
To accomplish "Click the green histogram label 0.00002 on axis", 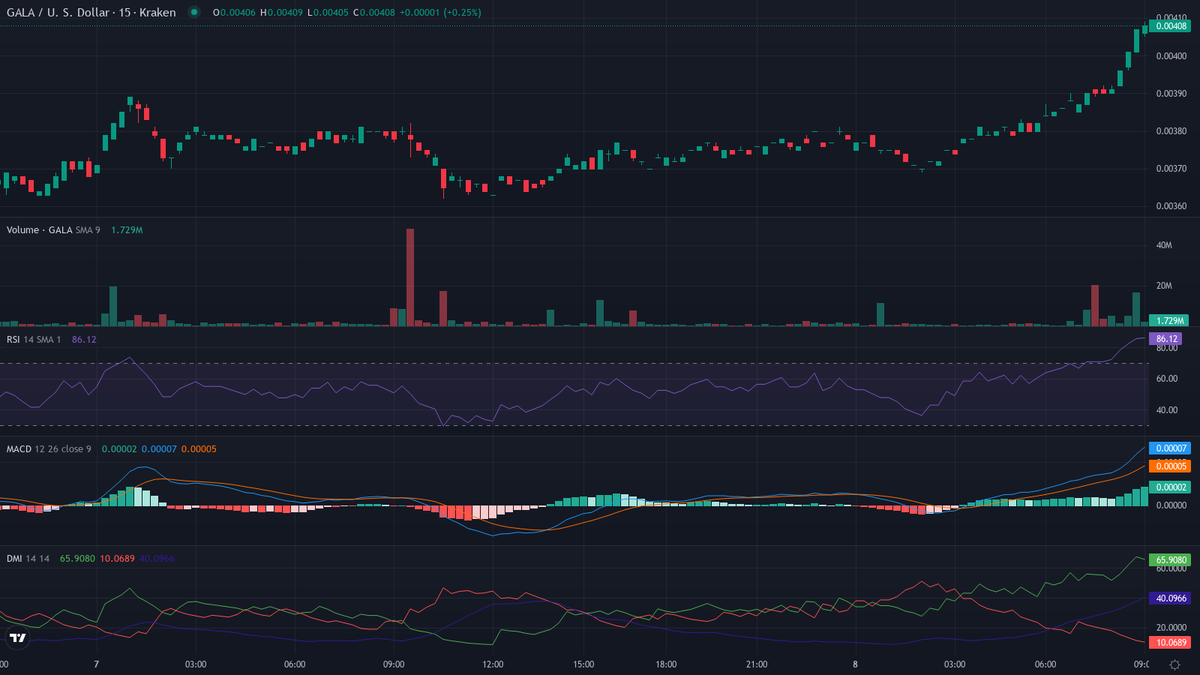I will tap(1171, 487).
